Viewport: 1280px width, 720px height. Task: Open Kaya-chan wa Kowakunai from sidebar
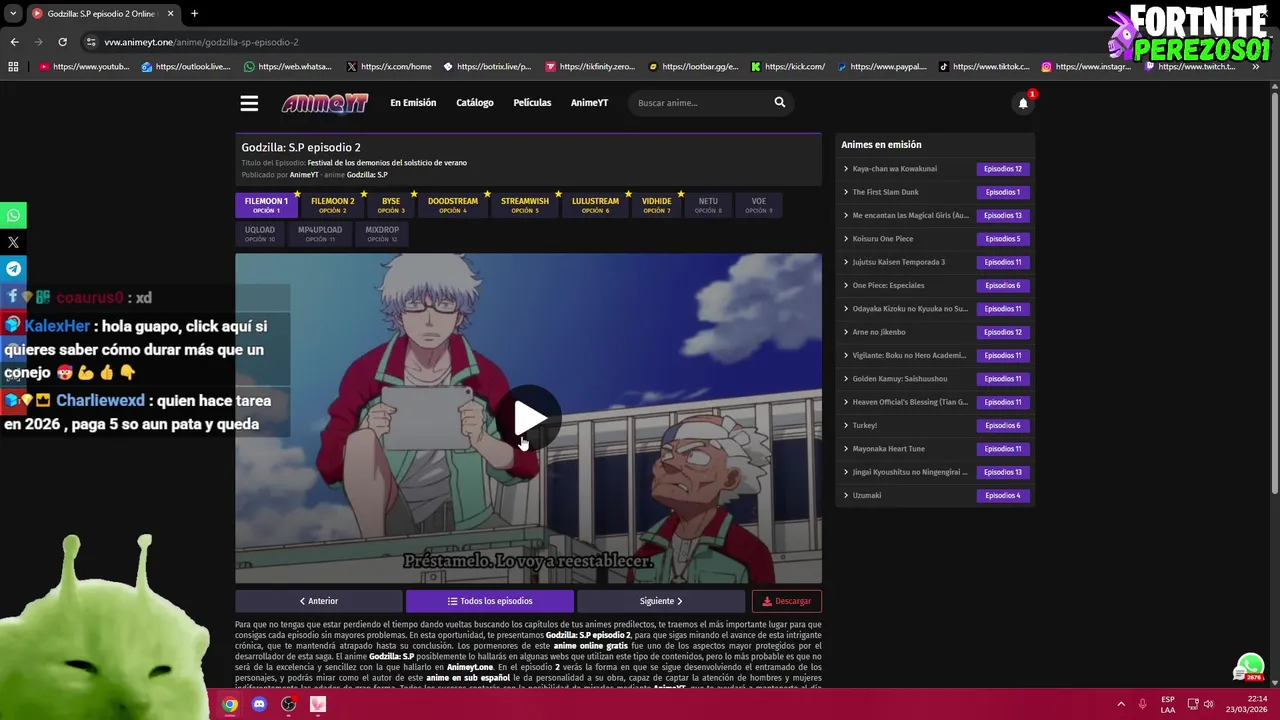pos(895,169)
